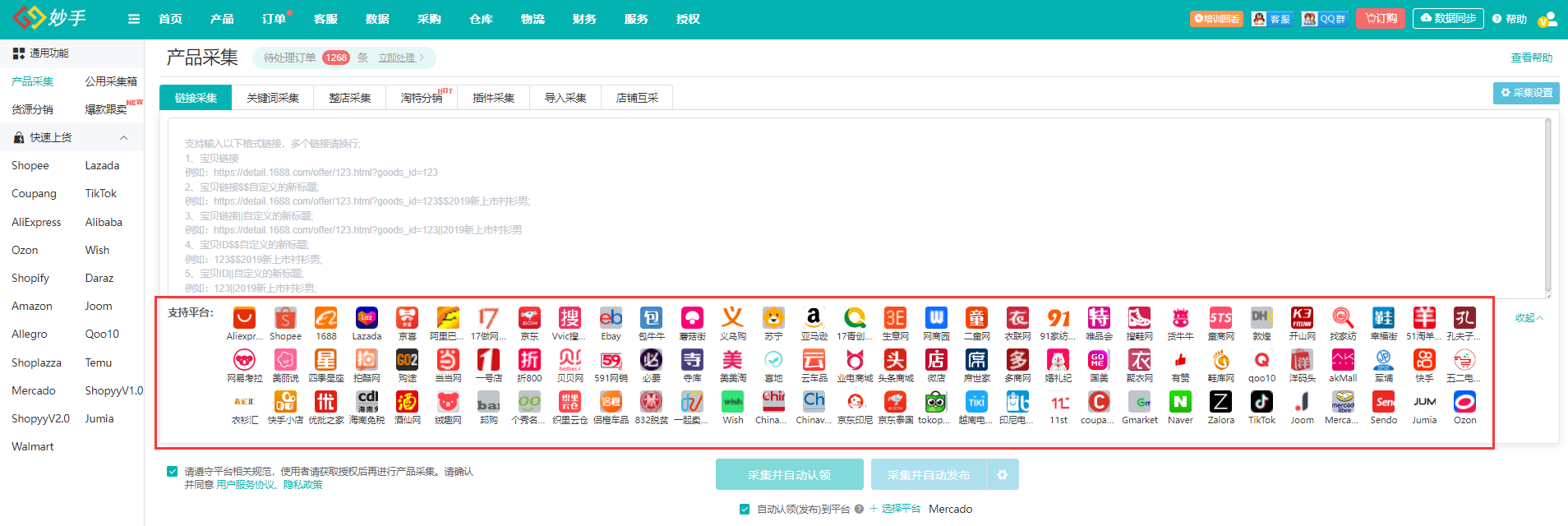This screenshot has height=526, width=1568.
Task: Open the TikTok platform icon
Action: coord(1261,401)
